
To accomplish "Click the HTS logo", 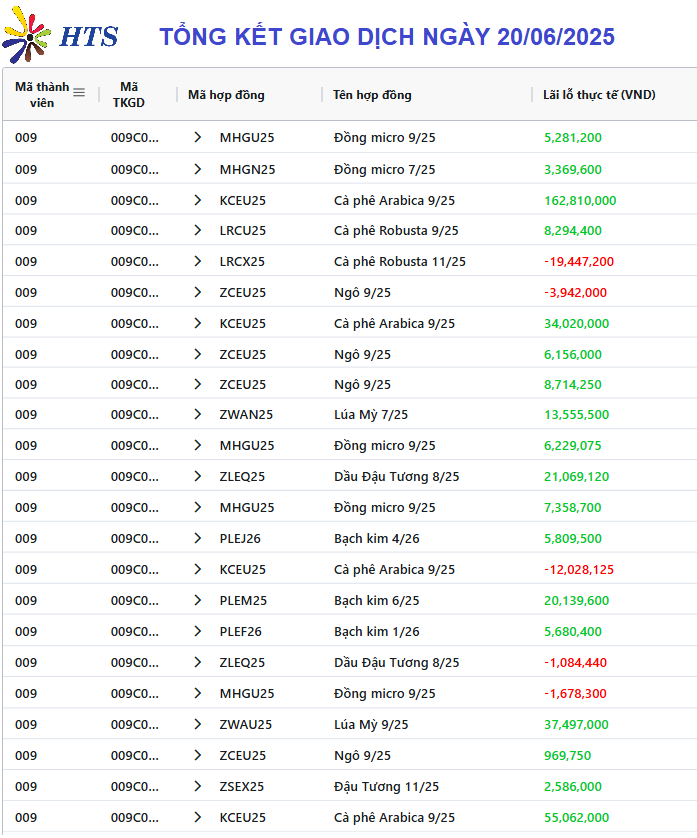I will tap(60, 35).
